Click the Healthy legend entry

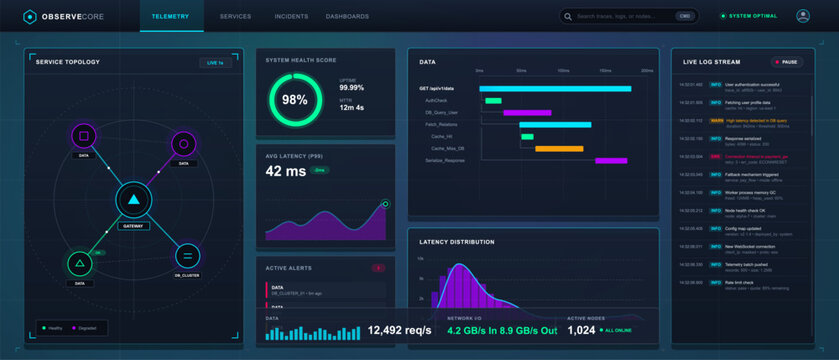click(52, 328)
